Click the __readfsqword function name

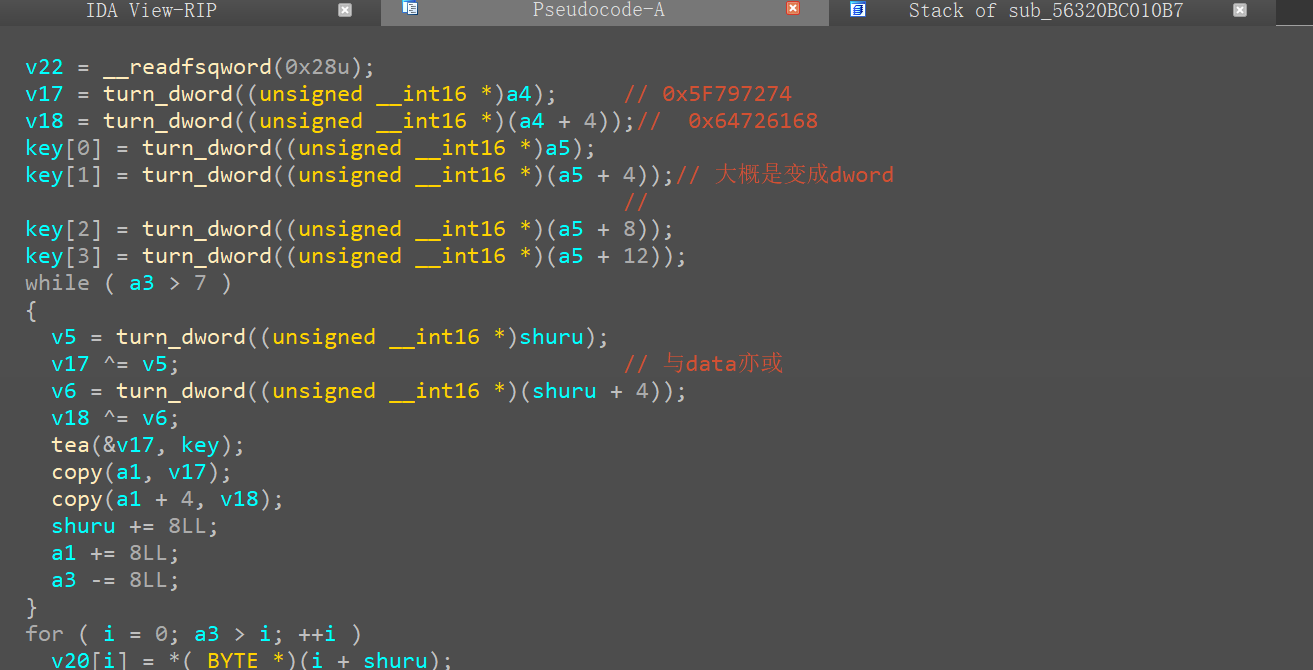pyautogui.click(x=188, y=67)
